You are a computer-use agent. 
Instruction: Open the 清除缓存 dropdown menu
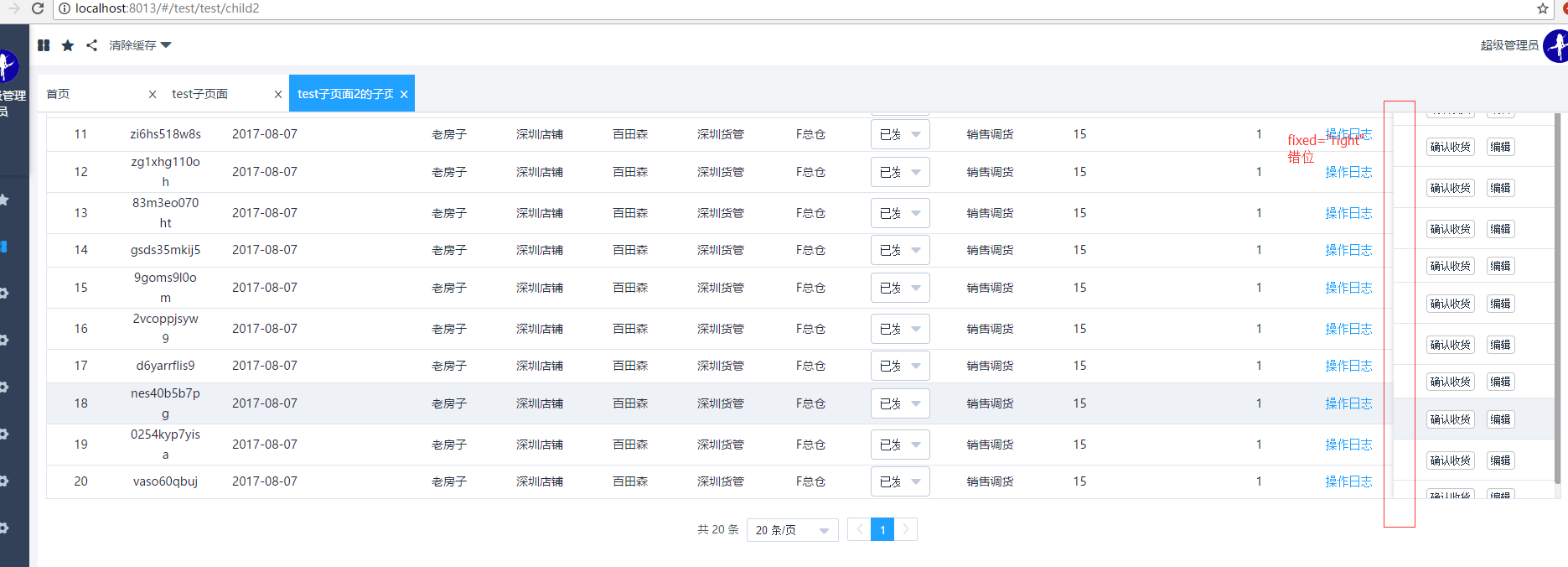click(140, 45)
